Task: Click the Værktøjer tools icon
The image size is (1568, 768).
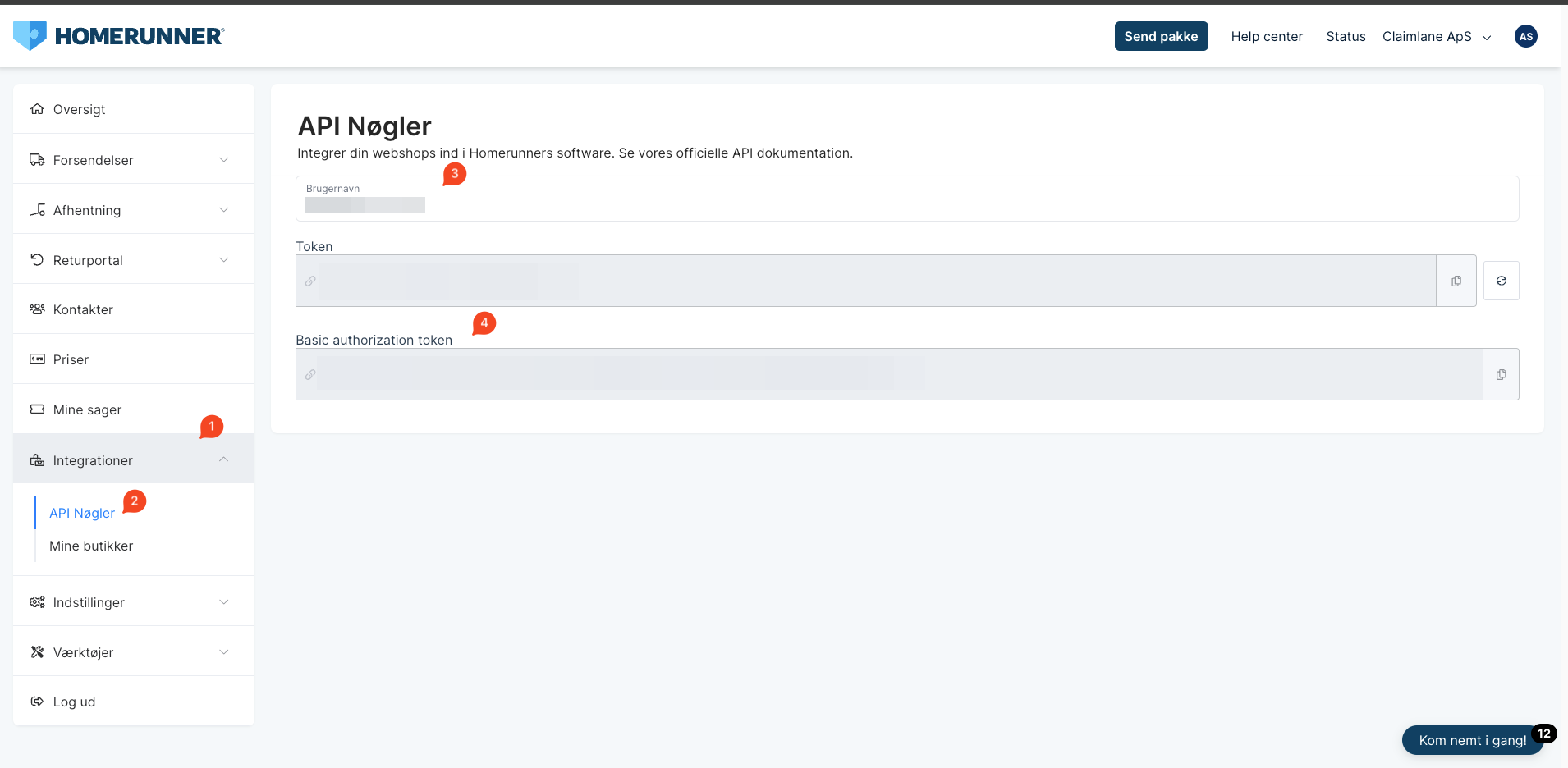Action: (37, 652)
